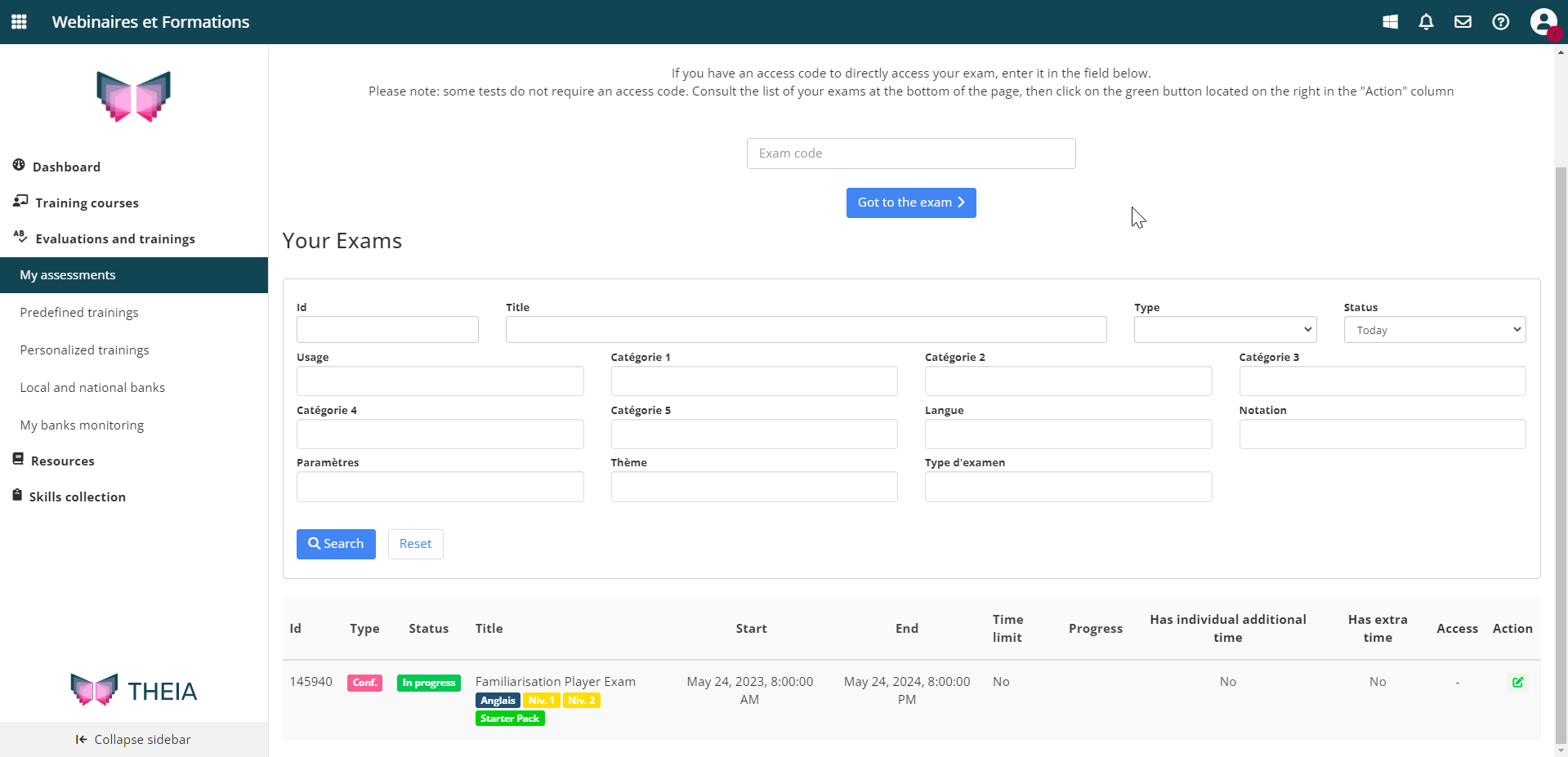
Task: Click Got to the exam button
Action: pyautogui.click(x=910, y=203)
